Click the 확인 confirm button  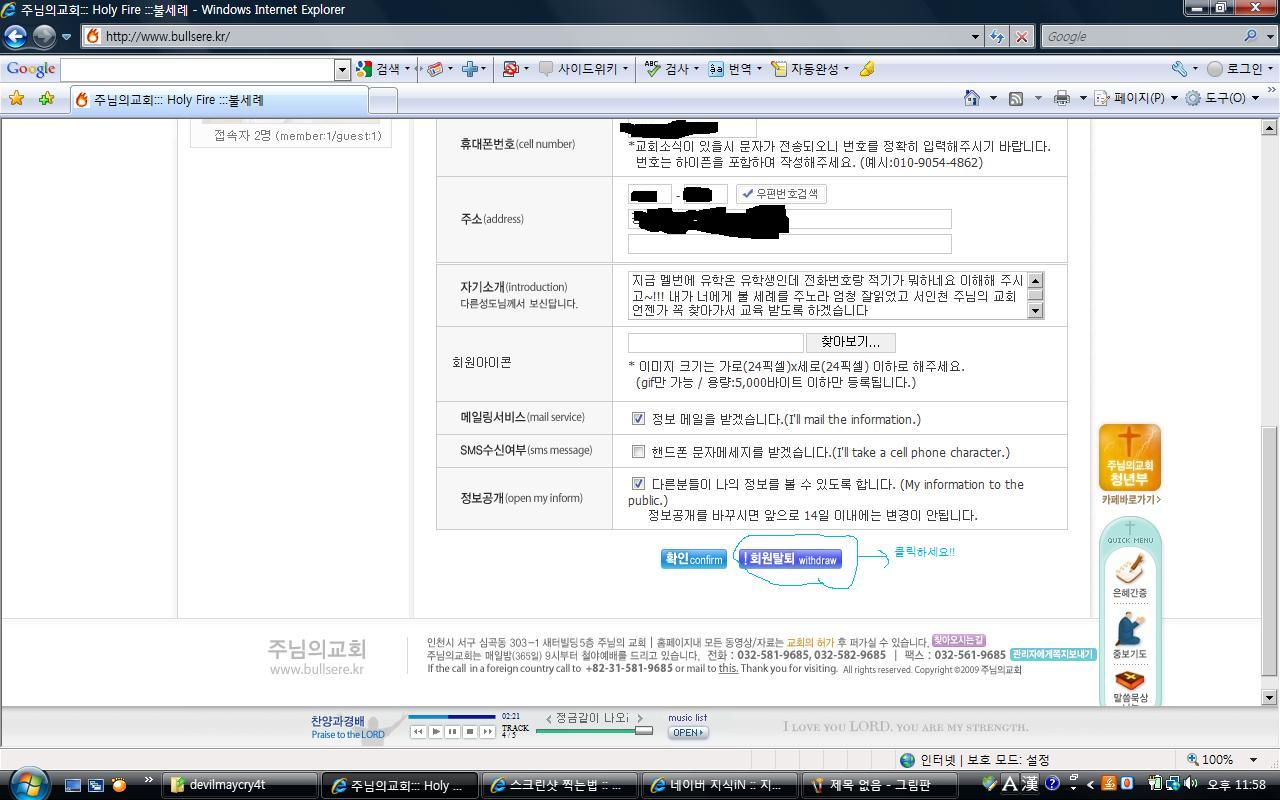click(693, 559)
